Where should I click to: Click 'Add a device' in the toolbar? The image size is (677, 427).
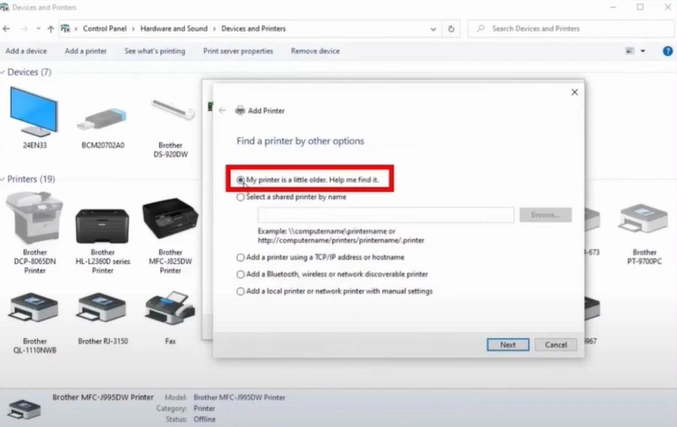click(x=26, y=51)
